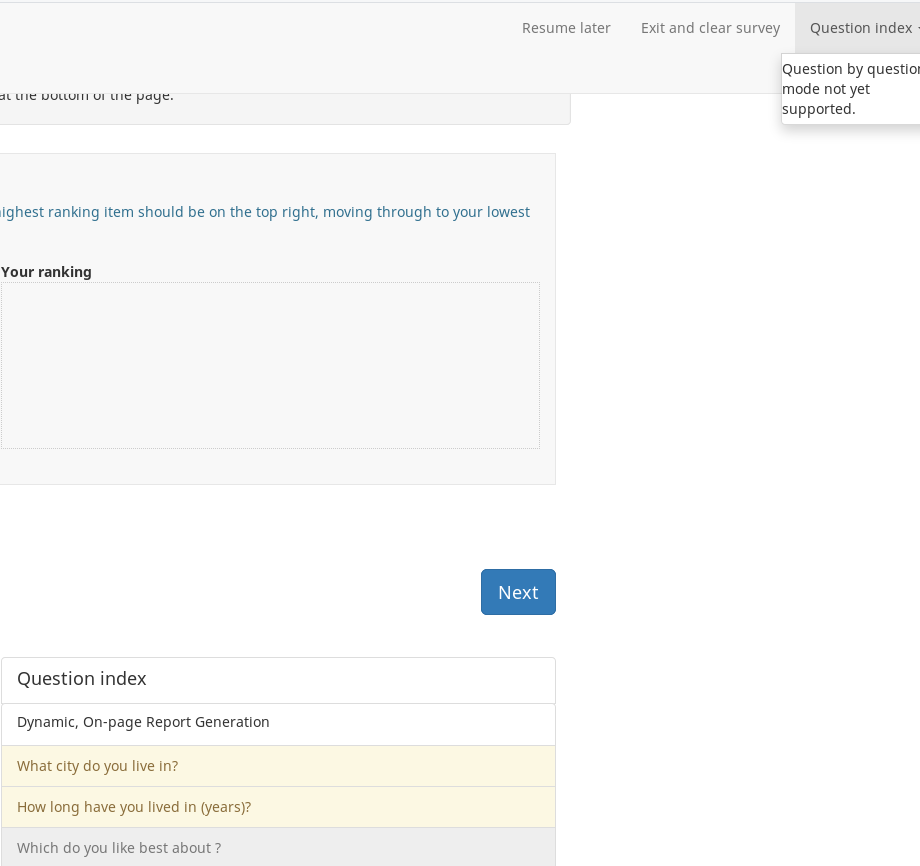Click the 'Your ranking' label
The height and width of the screenshot is (866, 920).
pos(46,272)
